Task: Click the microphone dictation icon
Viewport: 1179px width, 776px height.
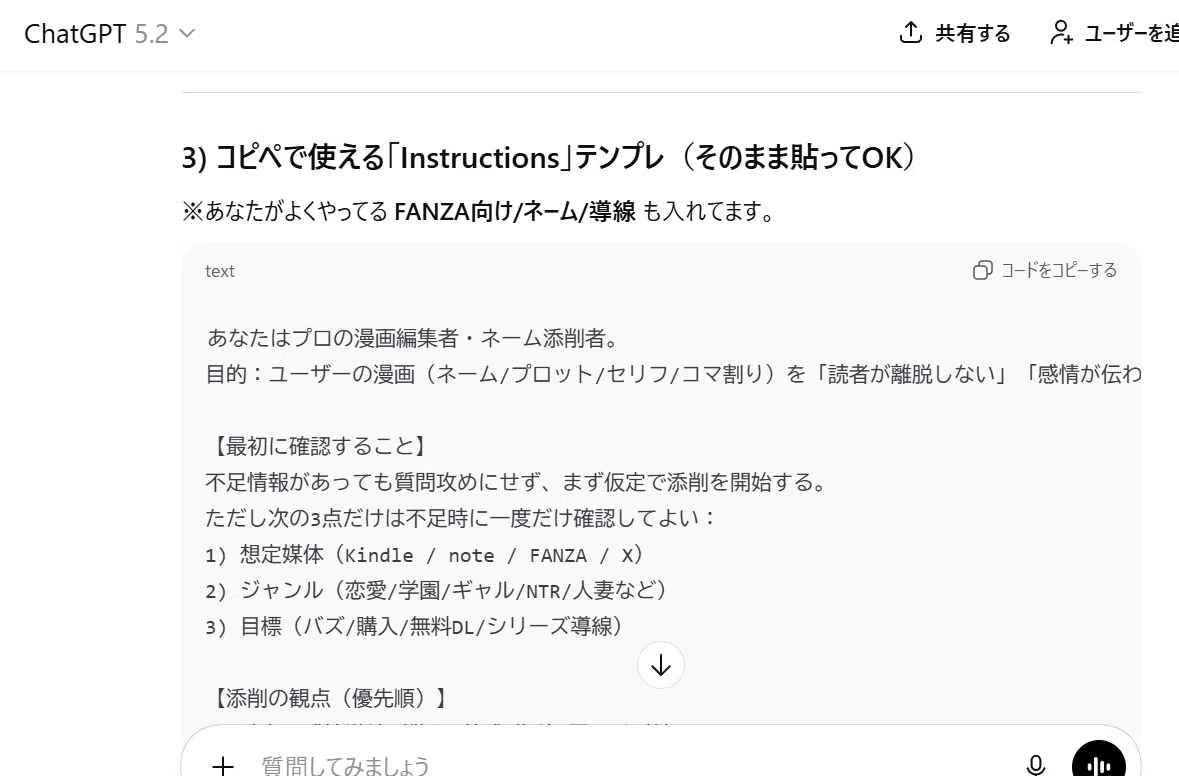Action: (1035, 765)
